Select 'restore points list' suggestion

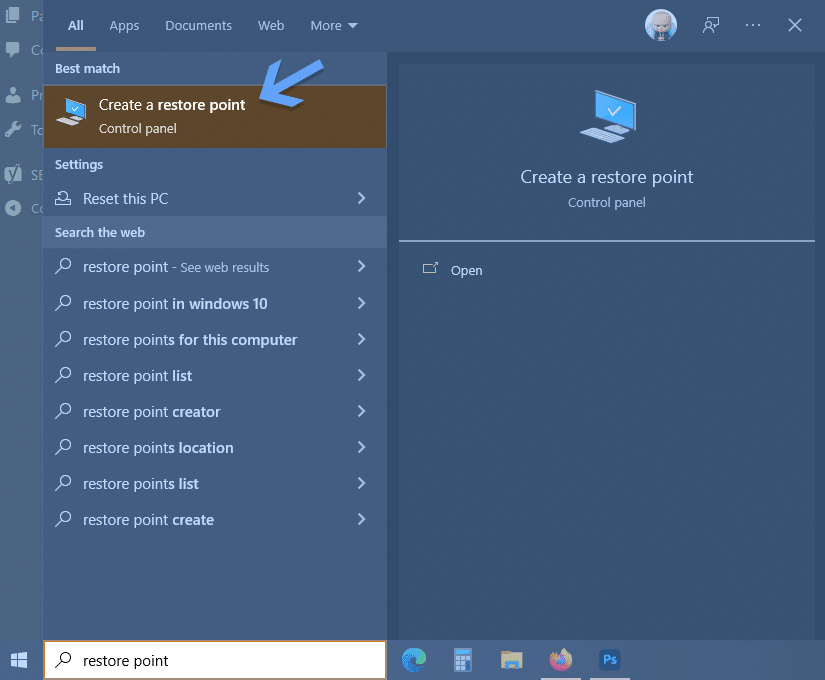coord(215,483)
